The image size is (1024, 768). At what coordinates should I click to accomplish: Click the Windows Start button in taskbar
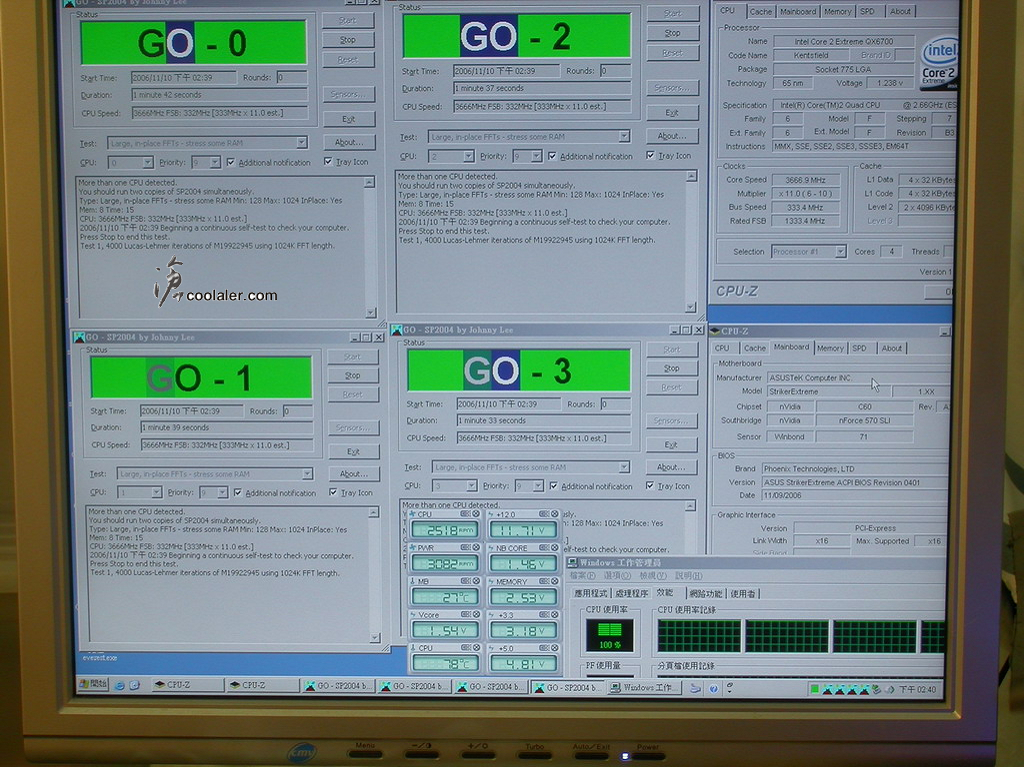[93, 686]
